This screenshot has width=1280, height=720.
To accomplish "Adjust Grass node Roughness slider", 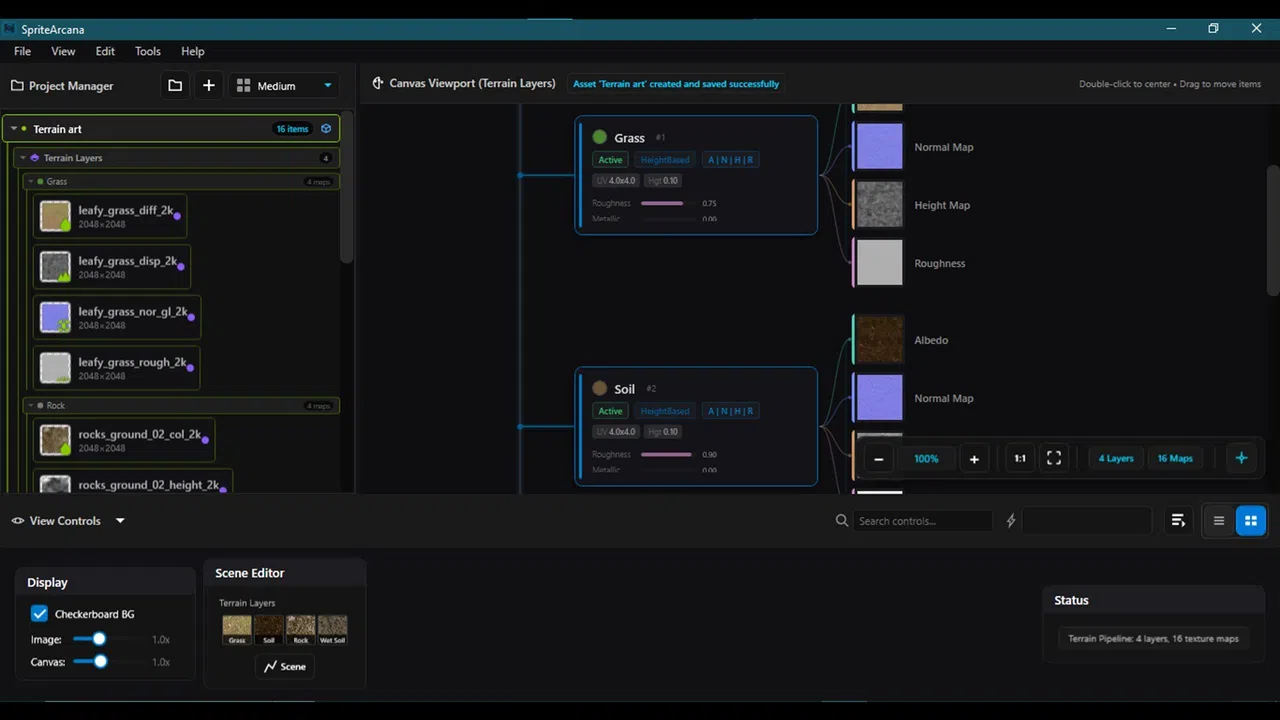I will click(667, 203).
